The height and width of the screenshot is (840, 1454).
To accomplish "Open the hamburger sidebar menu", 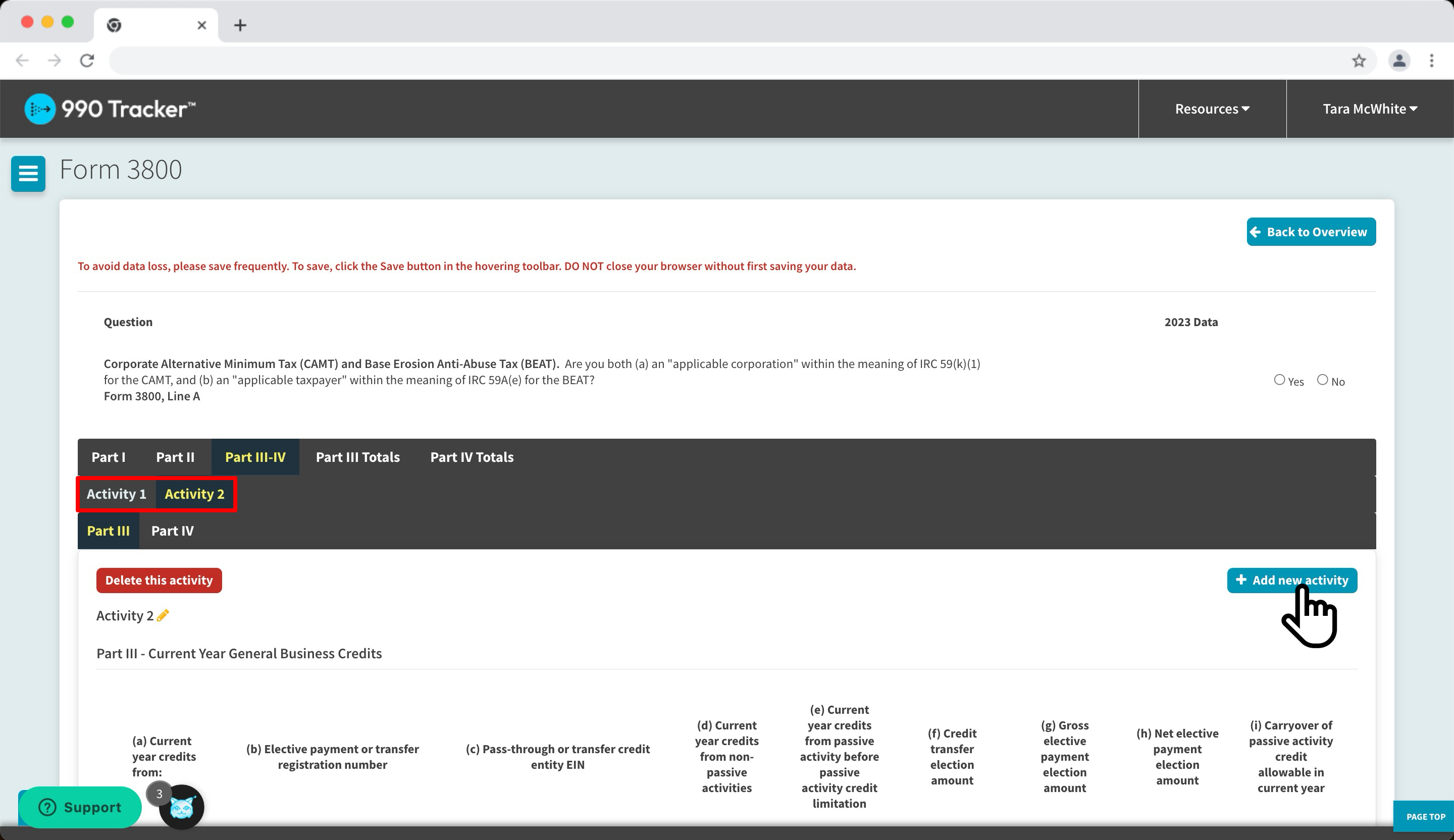I will [28, 173].
